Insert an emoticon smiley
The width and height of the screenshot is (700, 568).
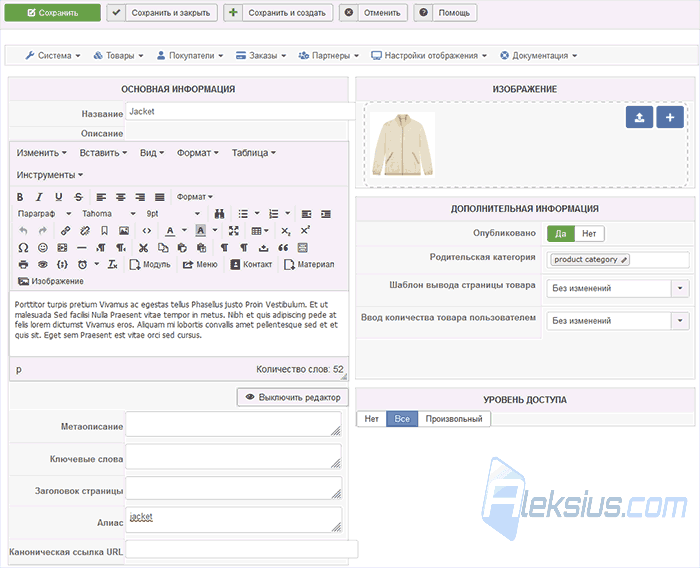click(x=42, y=248)
